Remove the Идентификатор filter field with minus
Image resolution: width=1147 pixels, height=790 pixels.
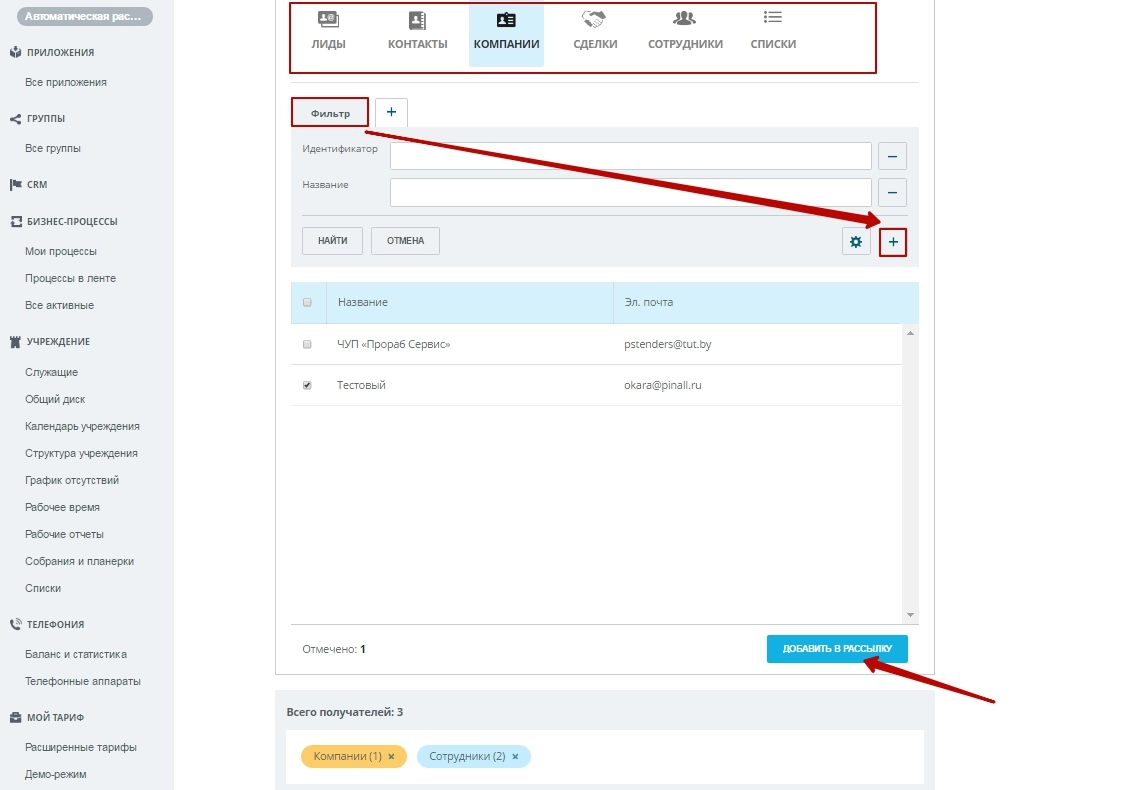(892, 156)
